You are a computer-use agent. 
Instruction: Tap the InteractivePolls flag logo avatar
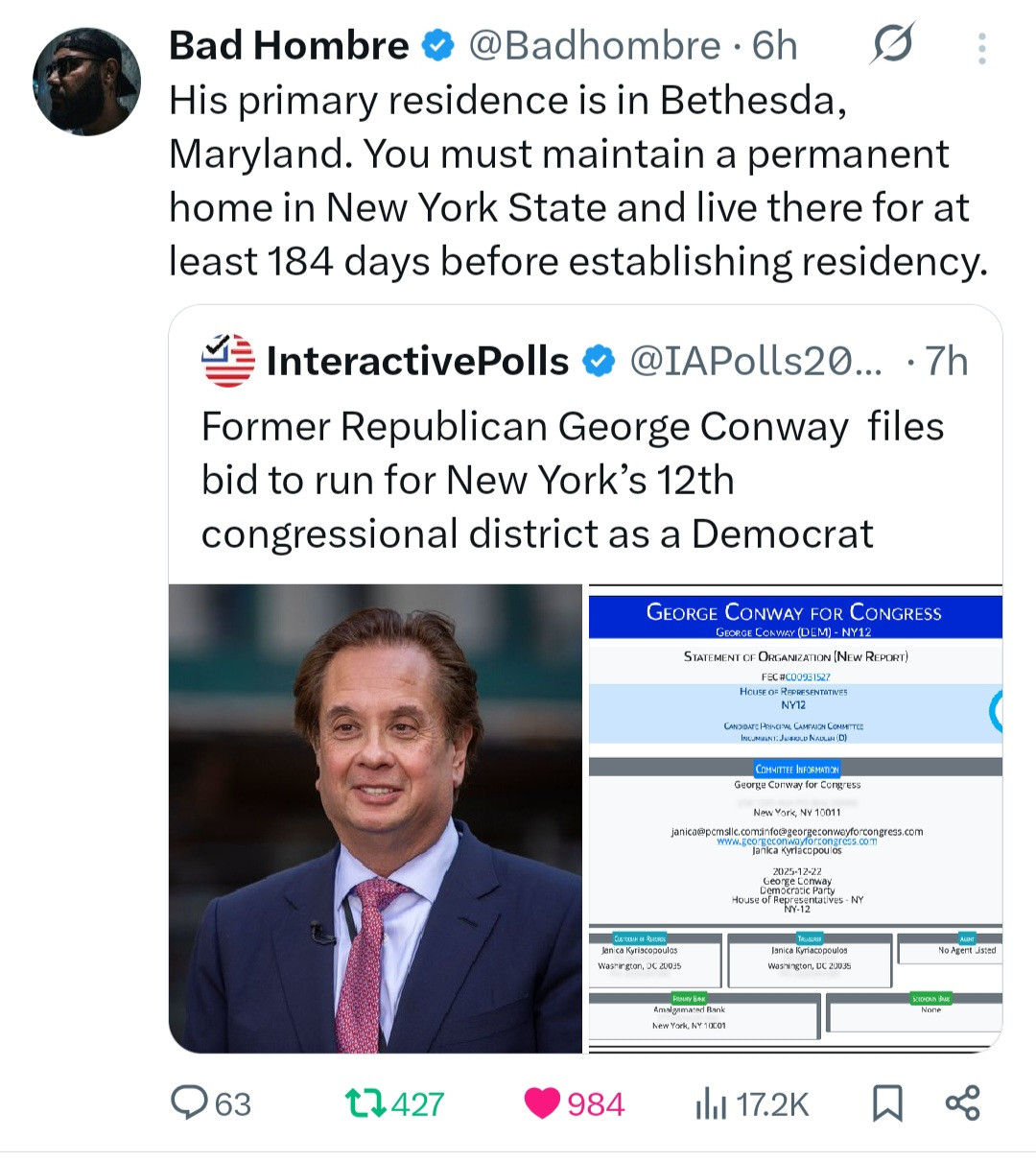(227, 361)
